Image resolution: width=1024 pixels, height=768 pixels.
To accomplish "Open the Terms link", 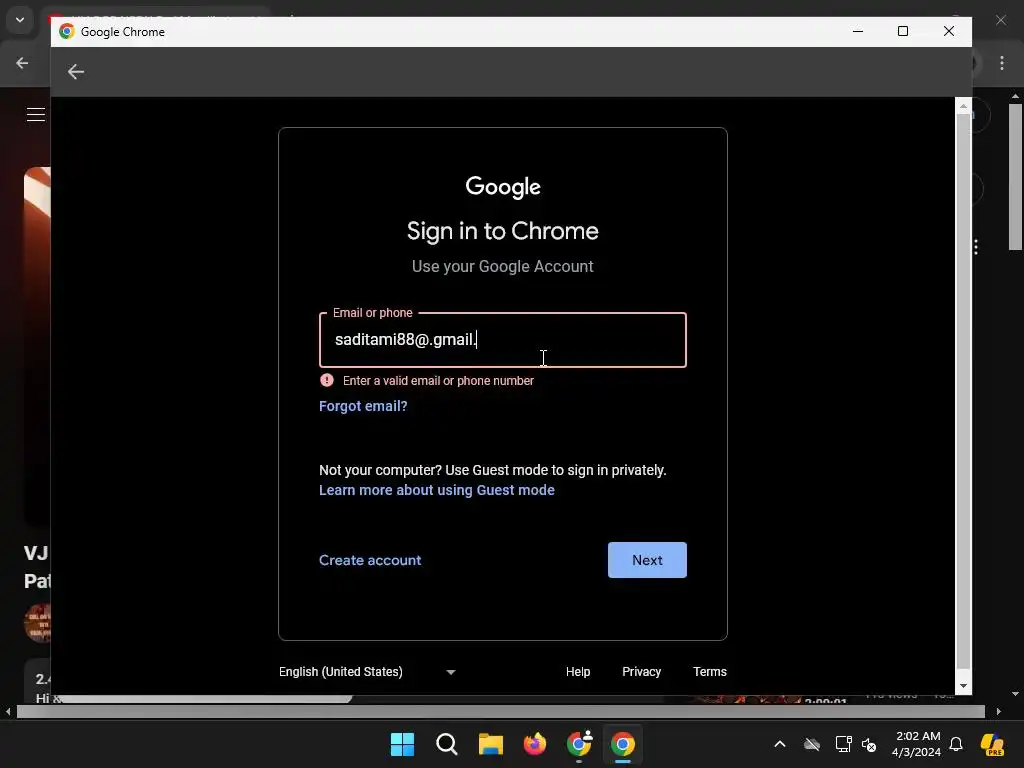I will click(x=709, y=671).
